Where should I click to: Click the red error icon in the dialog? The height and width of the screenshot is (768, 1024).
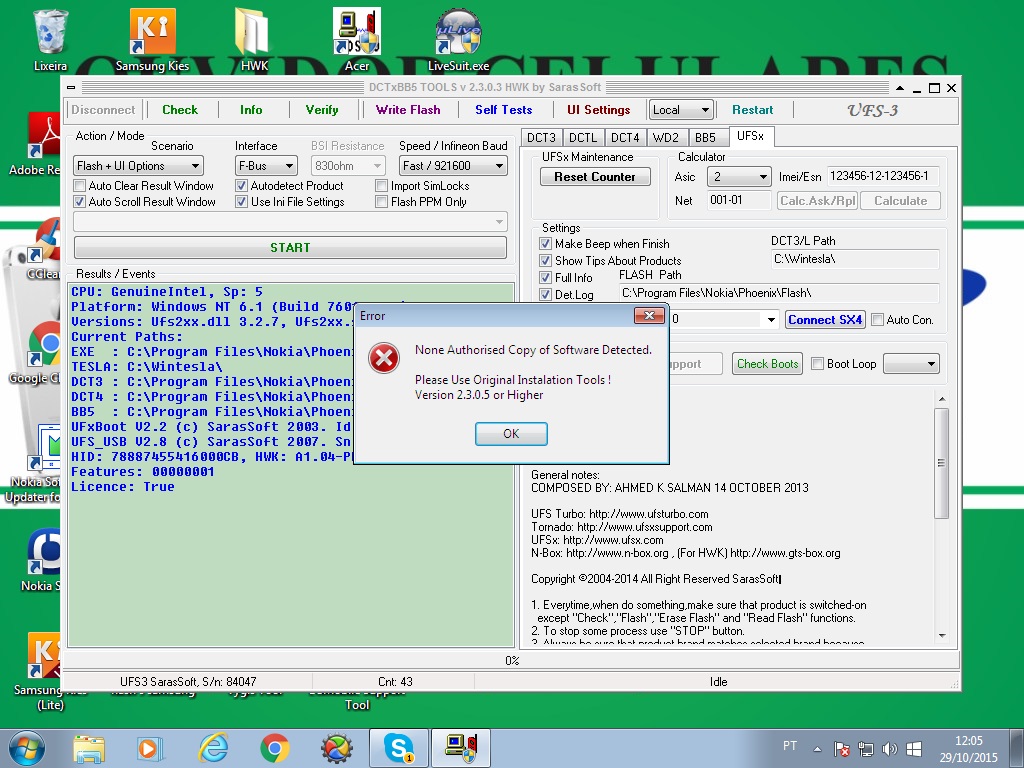pyautogui.click(x=384, y=359)
